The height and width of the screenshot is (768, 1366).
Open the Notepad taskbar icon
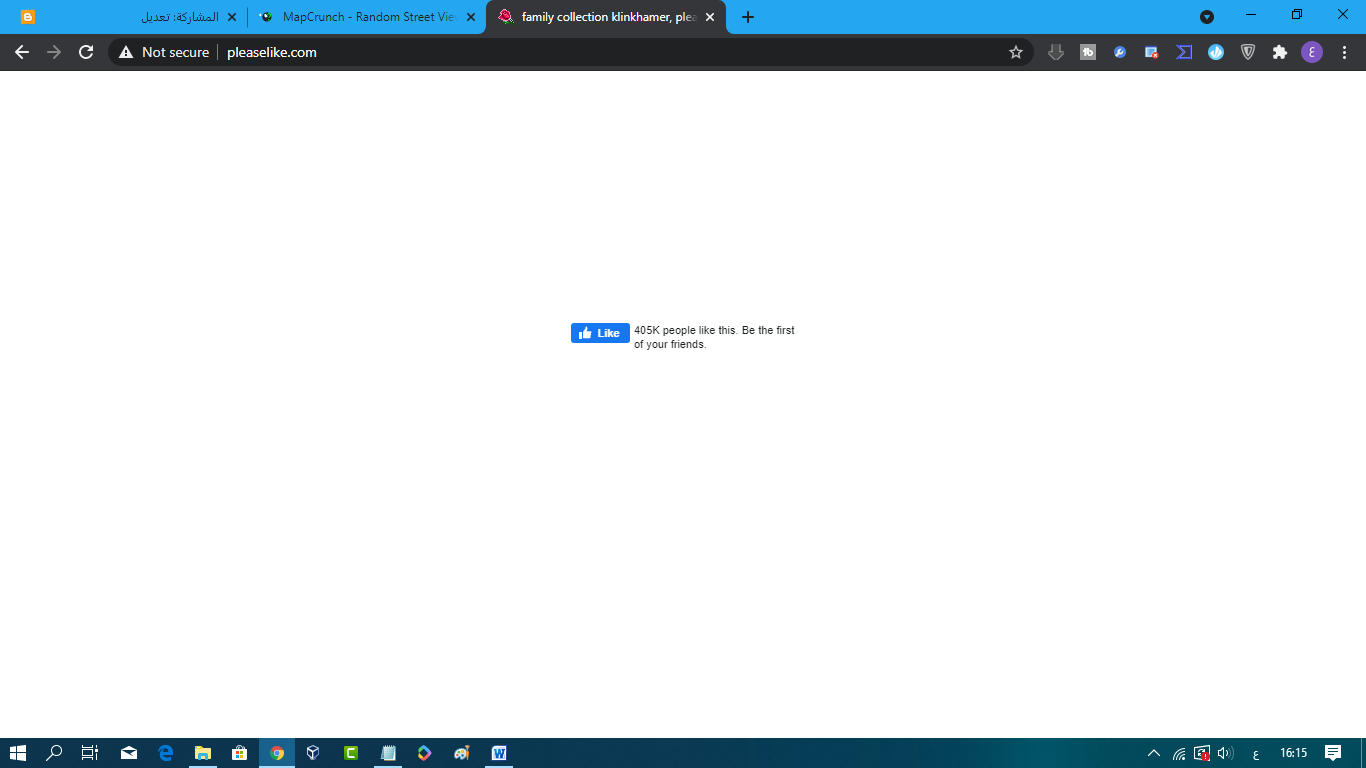tap(388, 753)
